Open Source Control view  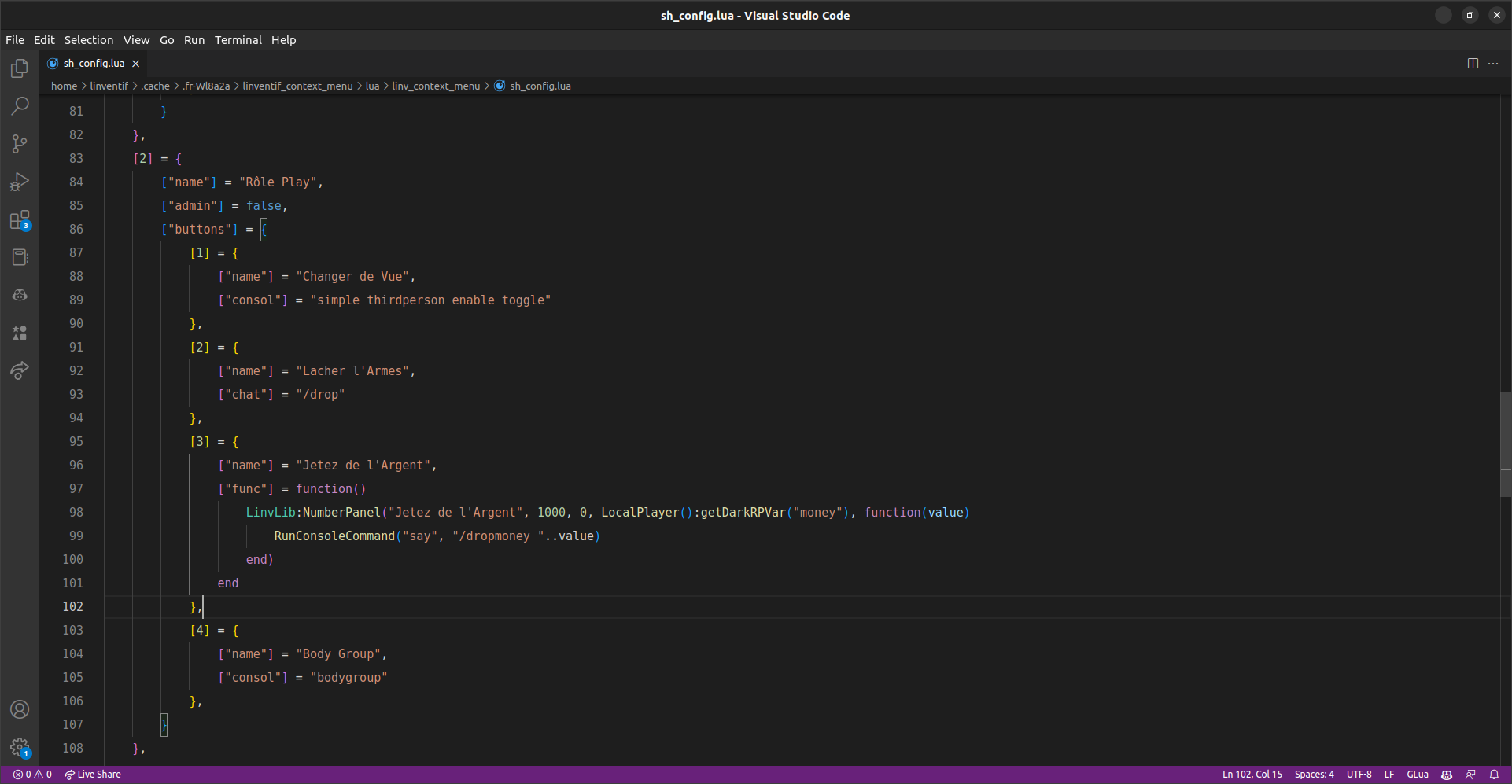20,144
